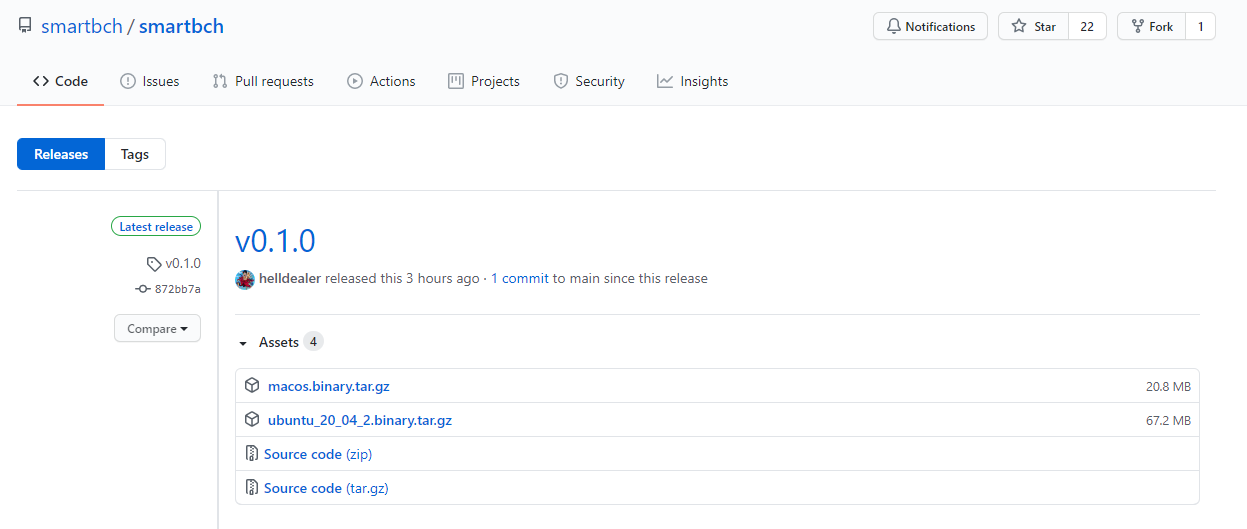Open the Projects tab
This screenshot has width=1247, height=529.
(x=484, y=81)
